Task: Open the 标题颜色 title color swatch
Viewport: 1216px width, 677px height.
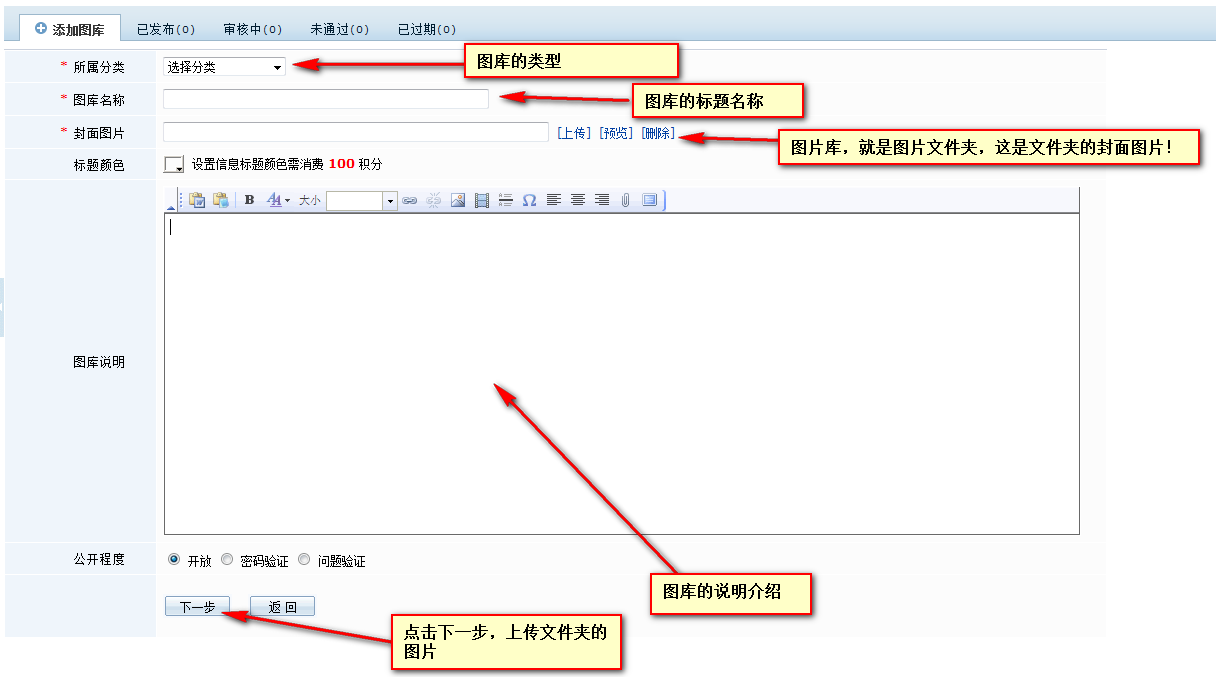Action: 174,164
